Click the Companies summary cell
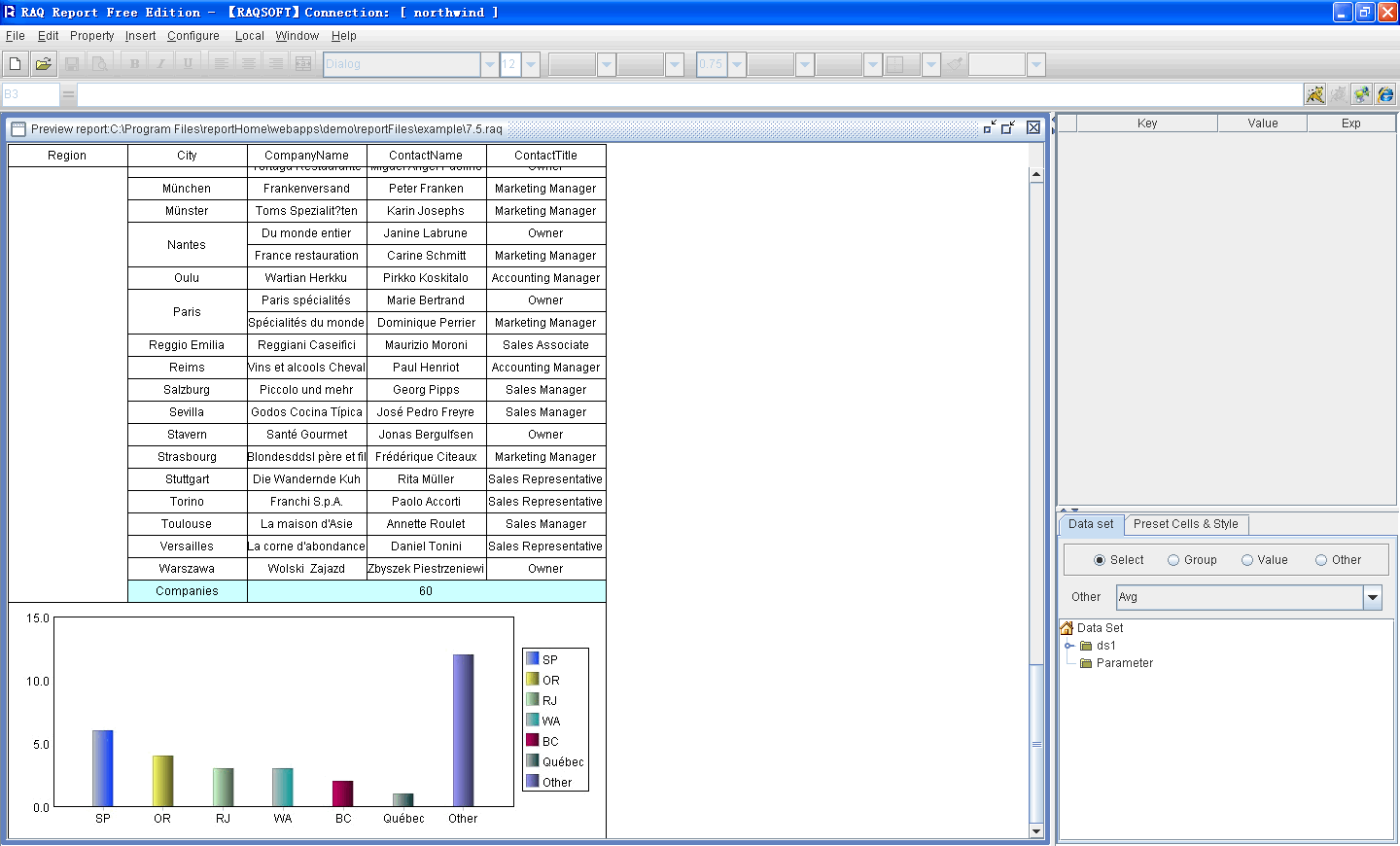Viewport: 1400px width, 846px height. 188,591
